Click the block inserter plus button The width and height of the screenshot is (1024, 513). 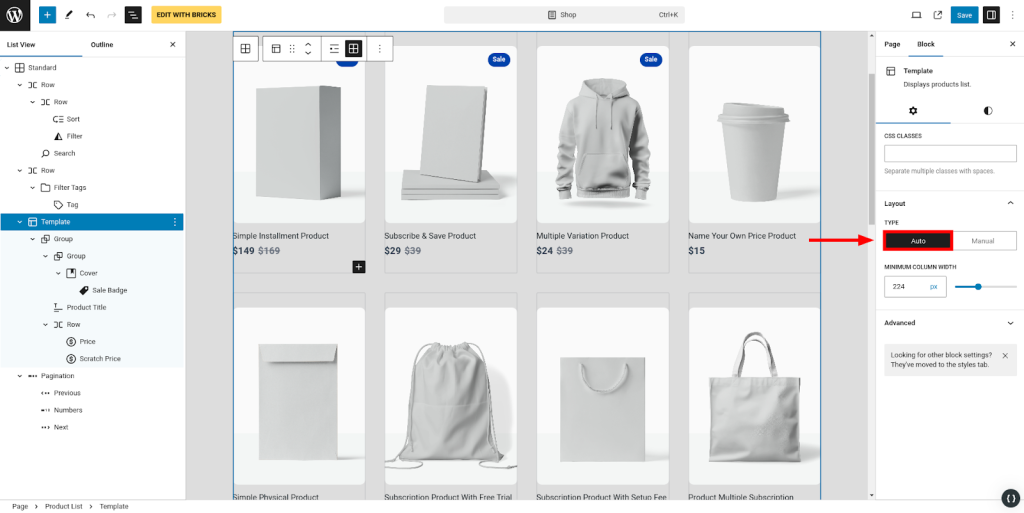[x=47, y=15]
